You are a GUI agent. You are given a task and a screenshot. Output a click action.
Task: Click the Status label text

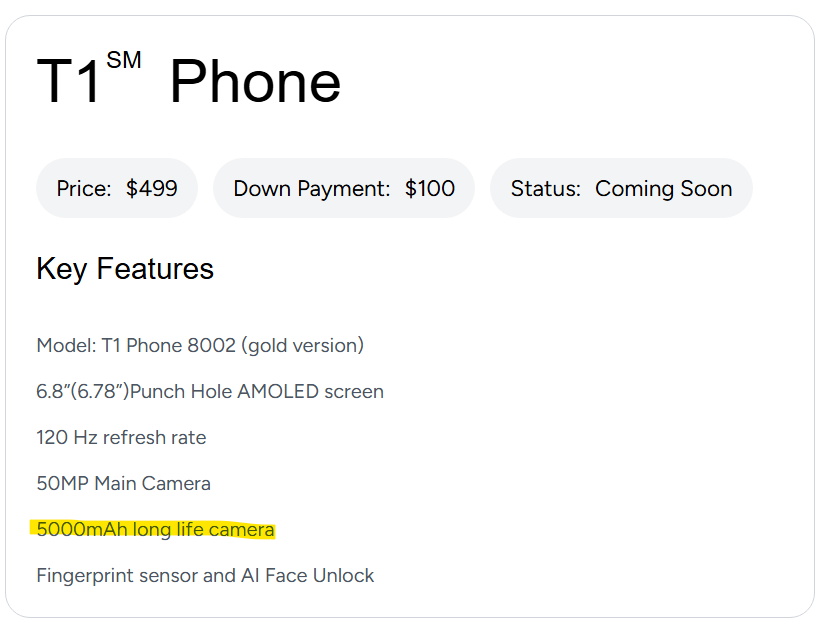(545, 188)
